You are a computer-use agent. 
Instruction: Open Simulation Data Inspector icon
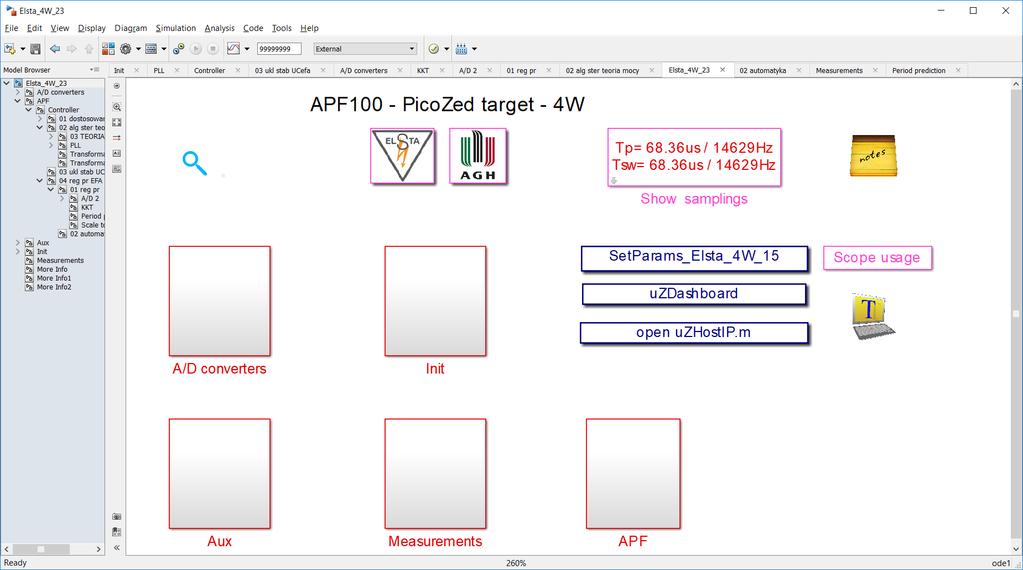[234, 49]
